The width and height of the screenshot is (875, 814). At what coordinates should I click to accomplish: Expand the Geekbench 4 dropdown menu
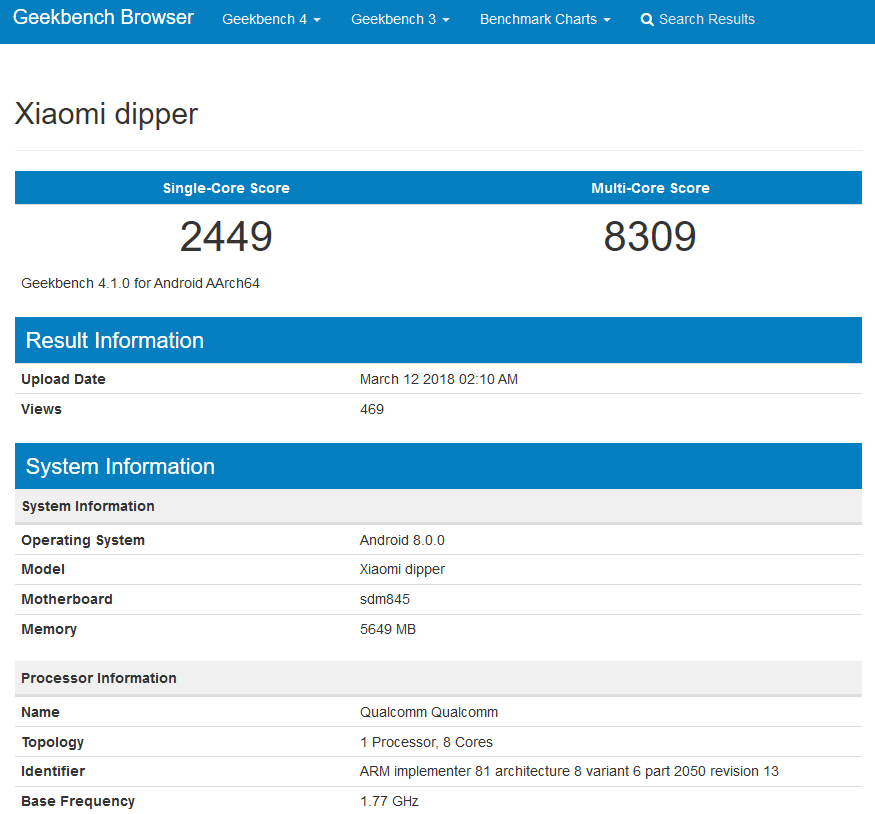tap(271, 20)
